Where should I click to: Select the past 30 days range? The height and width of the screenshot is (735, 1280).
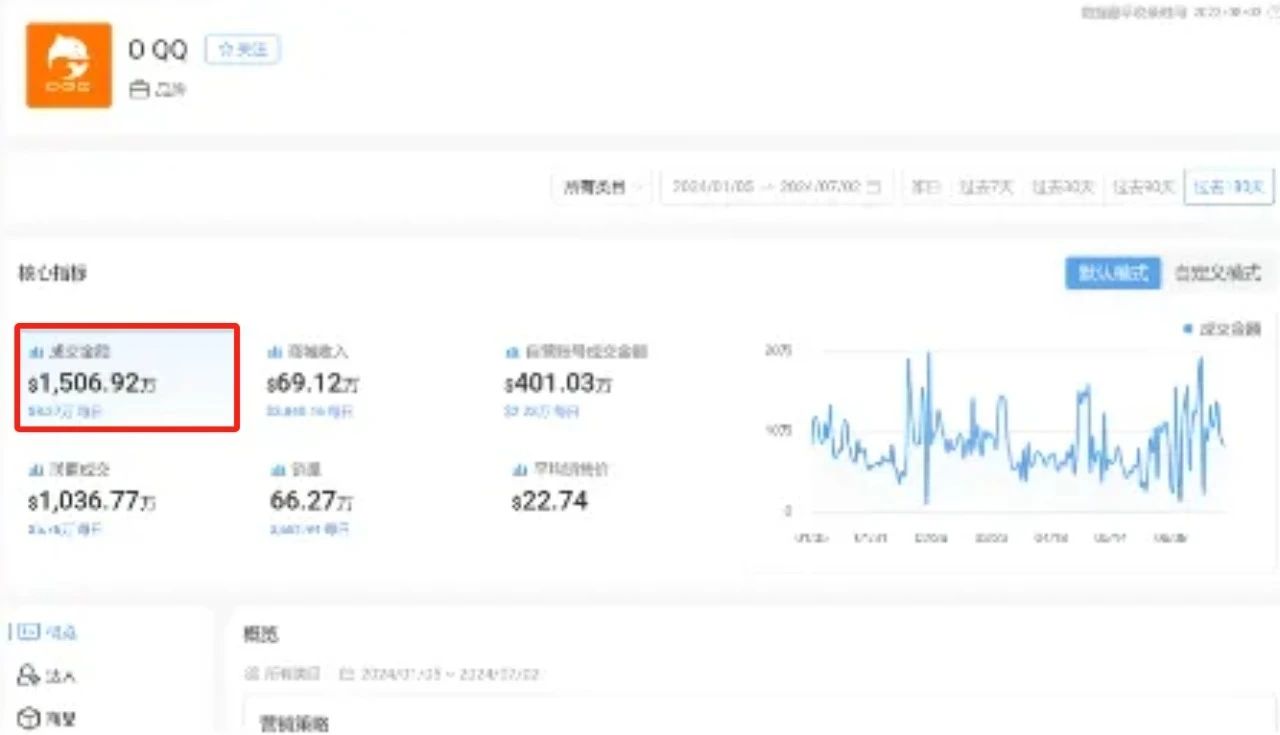(1063, 187)
